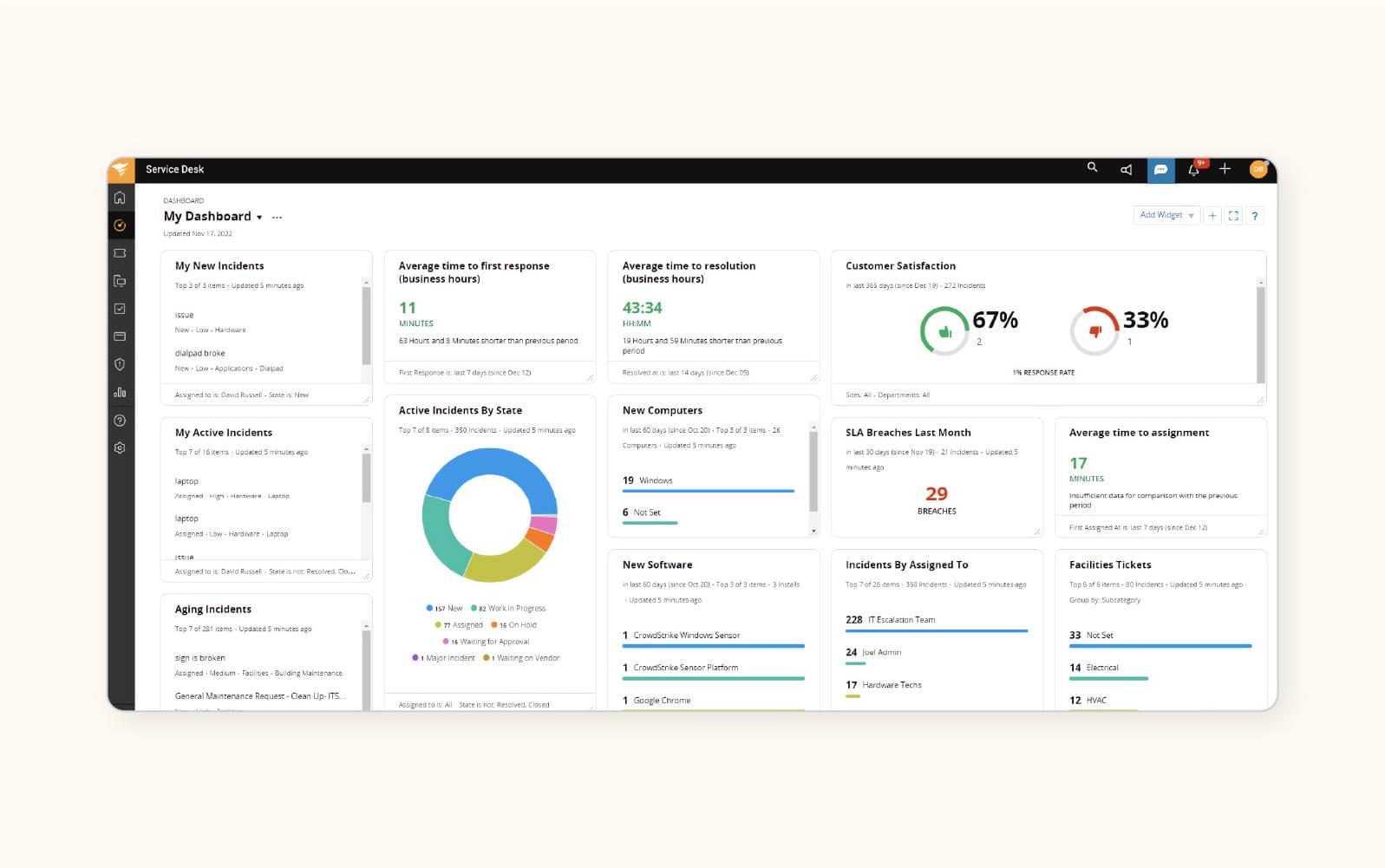1385x868 pixels.
Task: Open the three-dots menu beside My Dashboard
Action: (x=277, y=218)
